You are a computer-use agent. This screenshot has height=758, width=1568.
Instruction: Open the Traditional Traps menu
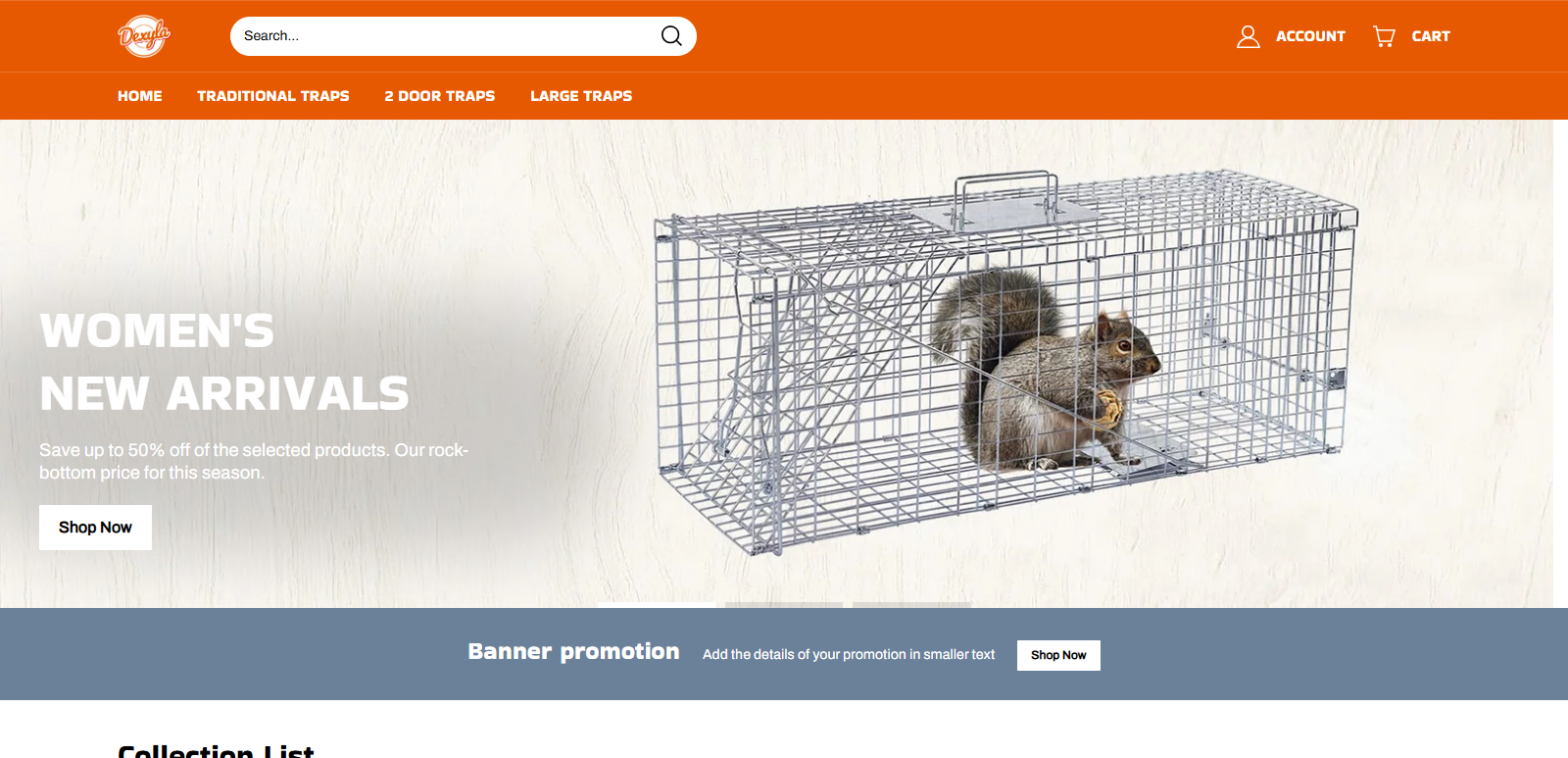[x=273, y=96]
